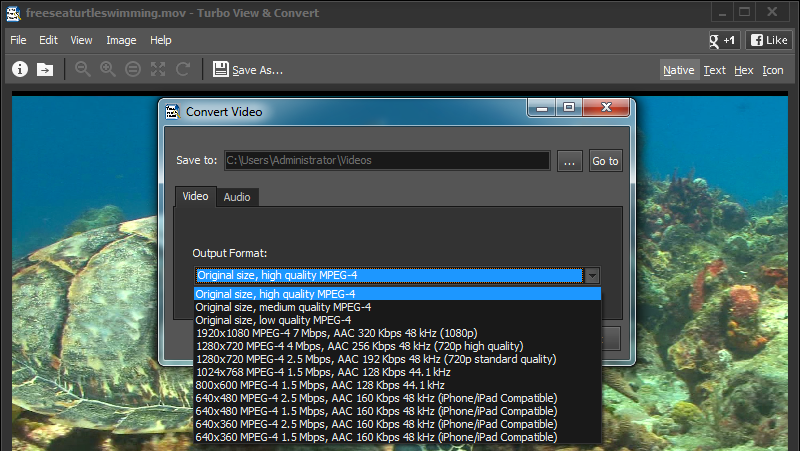
Task: Click the fit to window arrows icon
Action: click(x=158, y=70)
